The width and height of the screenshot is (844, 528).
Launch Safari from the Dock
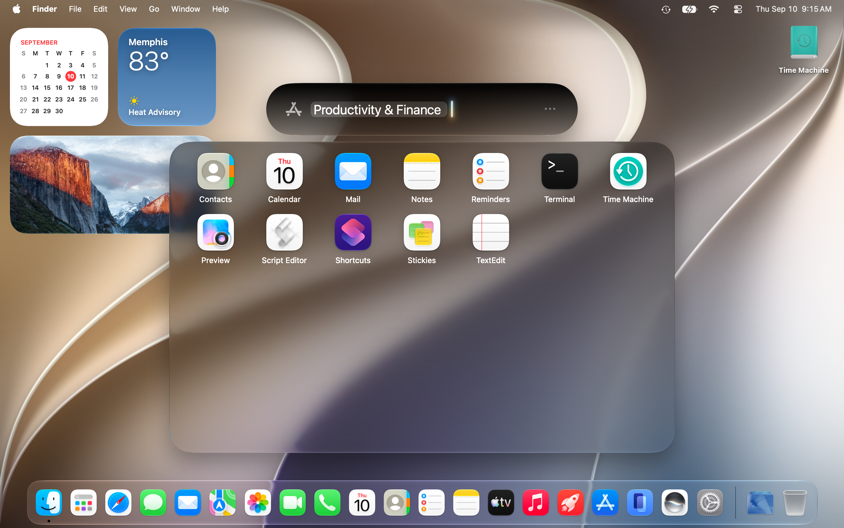coord(118,503)
